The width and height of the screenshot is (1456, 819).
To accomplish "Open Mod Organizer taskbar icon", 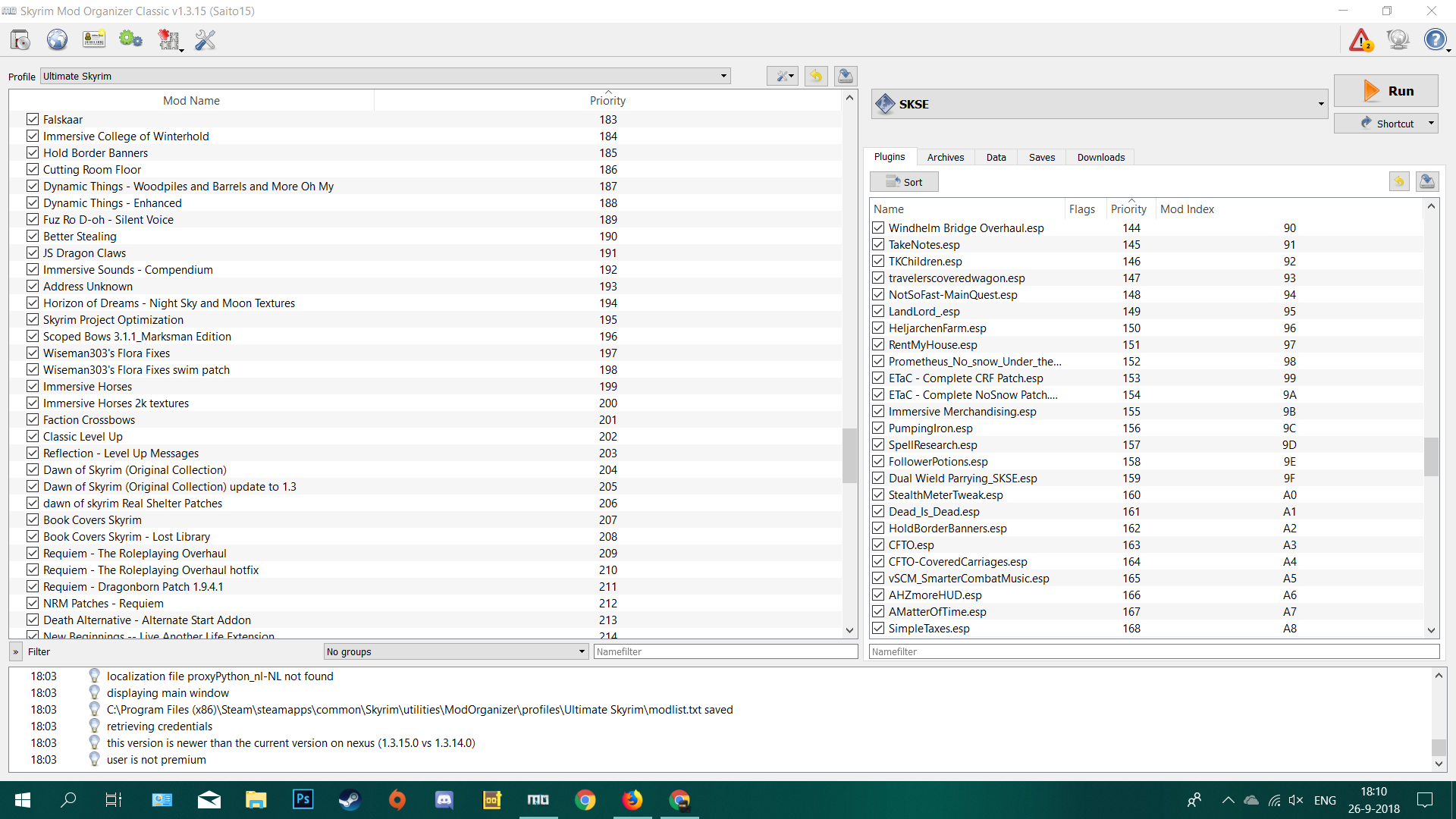I will point(538,800).
